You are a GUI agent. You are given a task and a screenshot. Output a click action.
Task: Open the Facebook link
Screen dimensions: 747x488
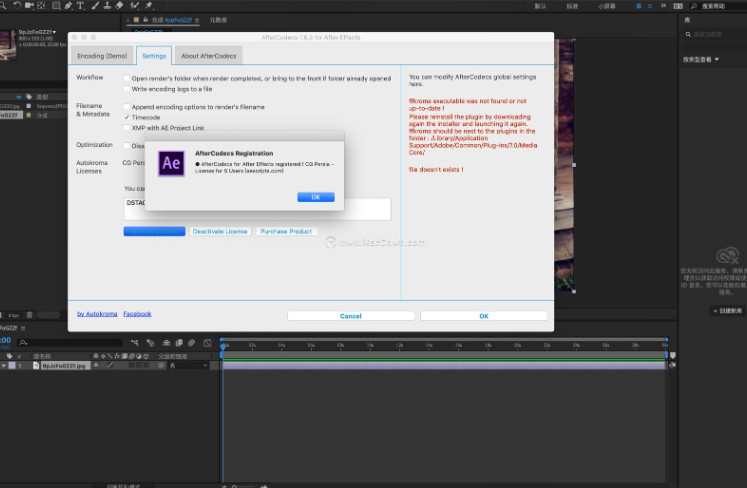click(x=137, y=314)
